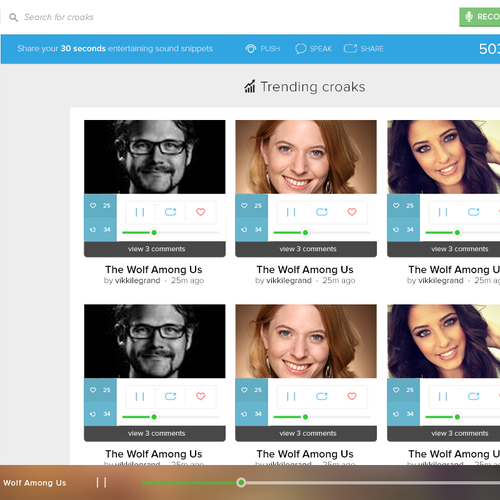Image resolution: width=500 pixels, height=500 pixels.
Task: Open vikkilegrand profile under top-row bearded man card
Action: point(137,281)
